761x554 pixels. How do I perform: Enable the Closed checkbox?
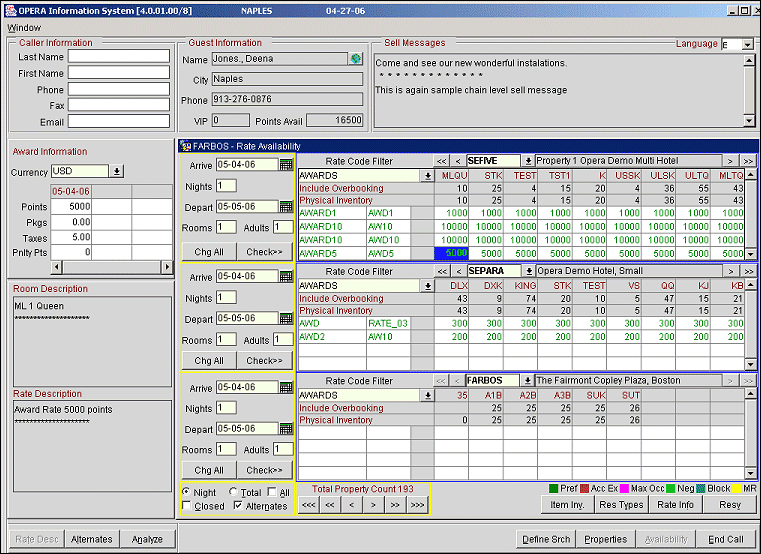coord(187,506)
